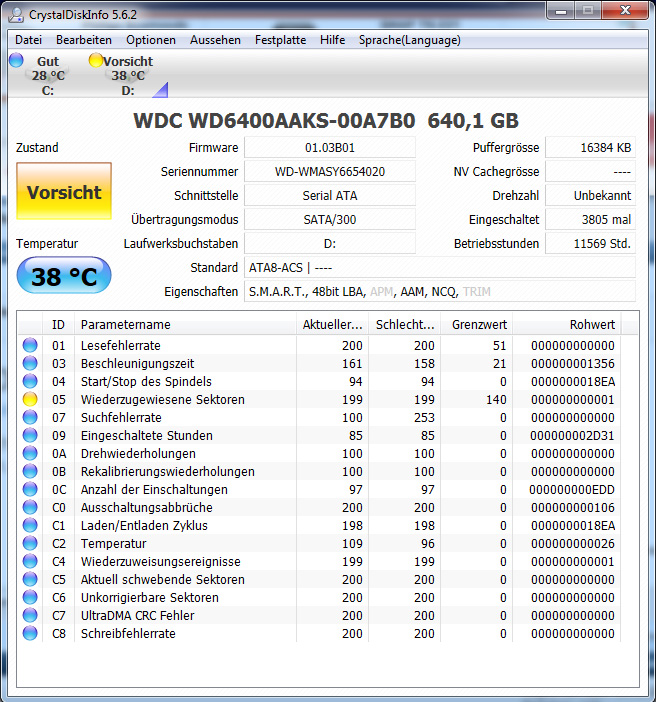Click raw value 000000000EDD

[572, 490]
